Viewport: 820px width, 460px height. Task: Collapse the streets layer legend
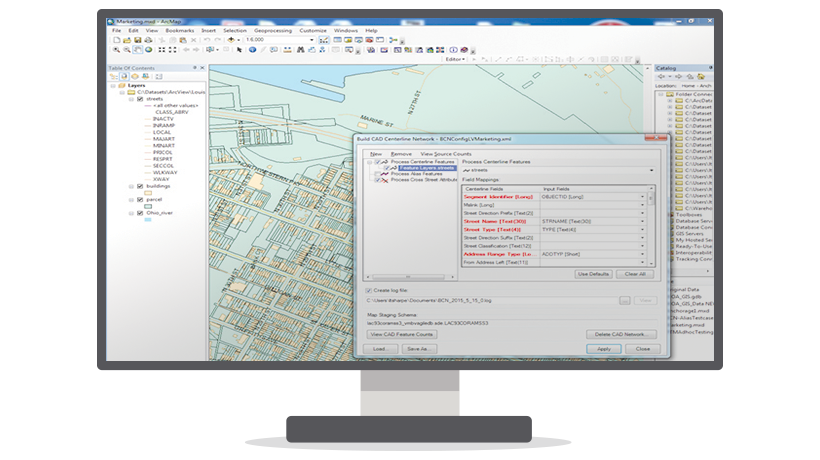pos(131,99)
